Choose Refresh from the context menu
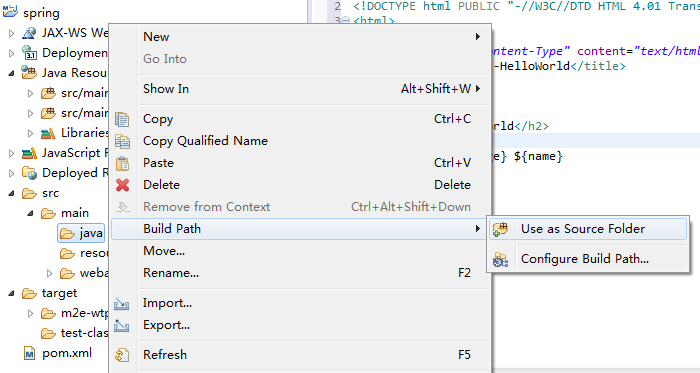This screenshot has width=700, height=373. (300, 355)
